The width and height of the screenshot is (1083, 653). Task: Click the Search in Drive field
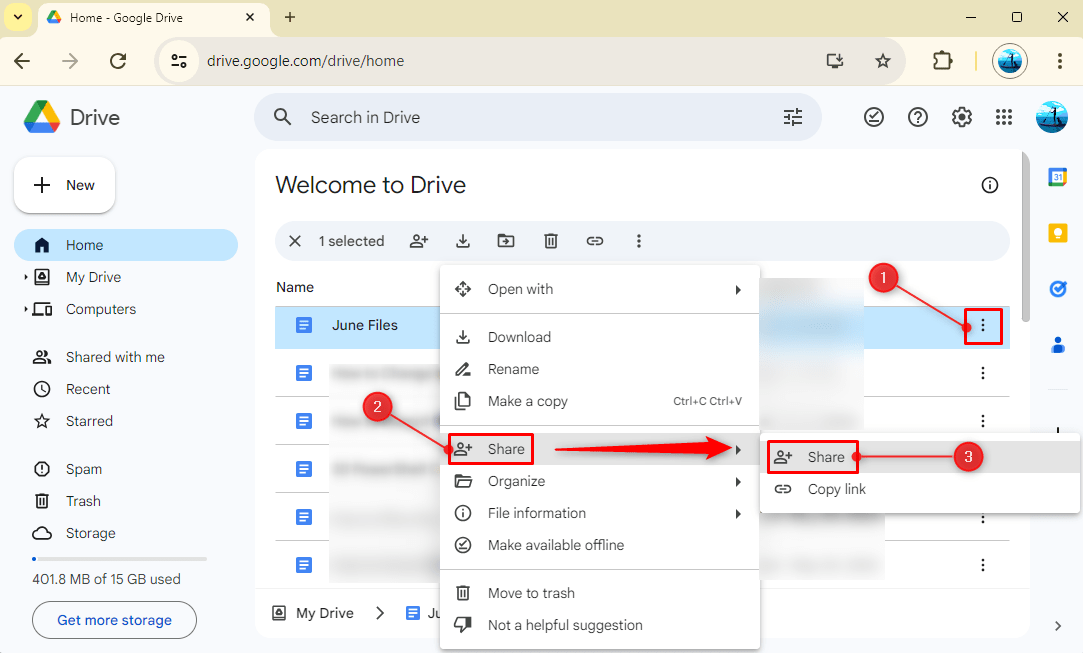click(x=450, y=117)
